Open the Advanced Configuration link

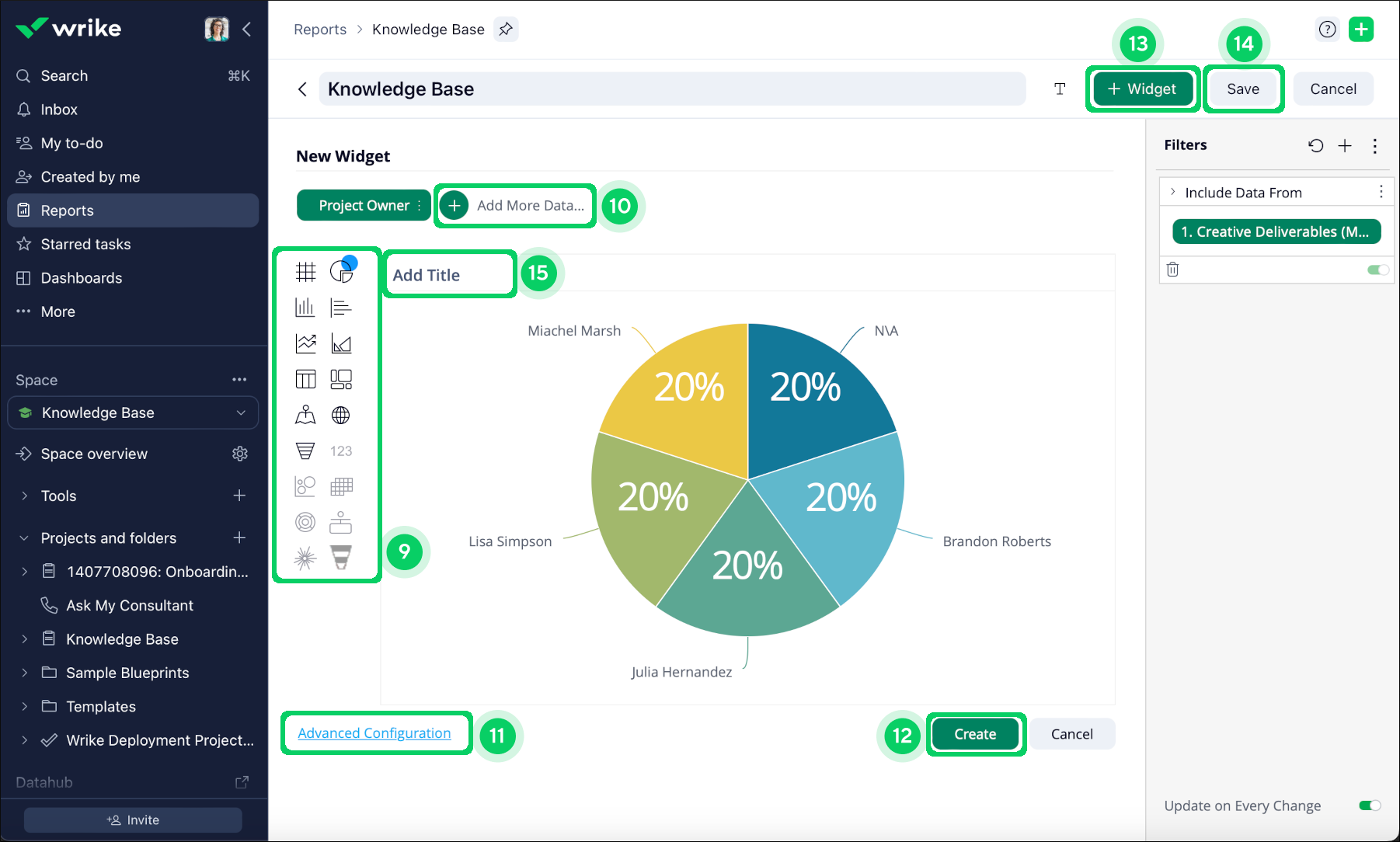(374, 733)
